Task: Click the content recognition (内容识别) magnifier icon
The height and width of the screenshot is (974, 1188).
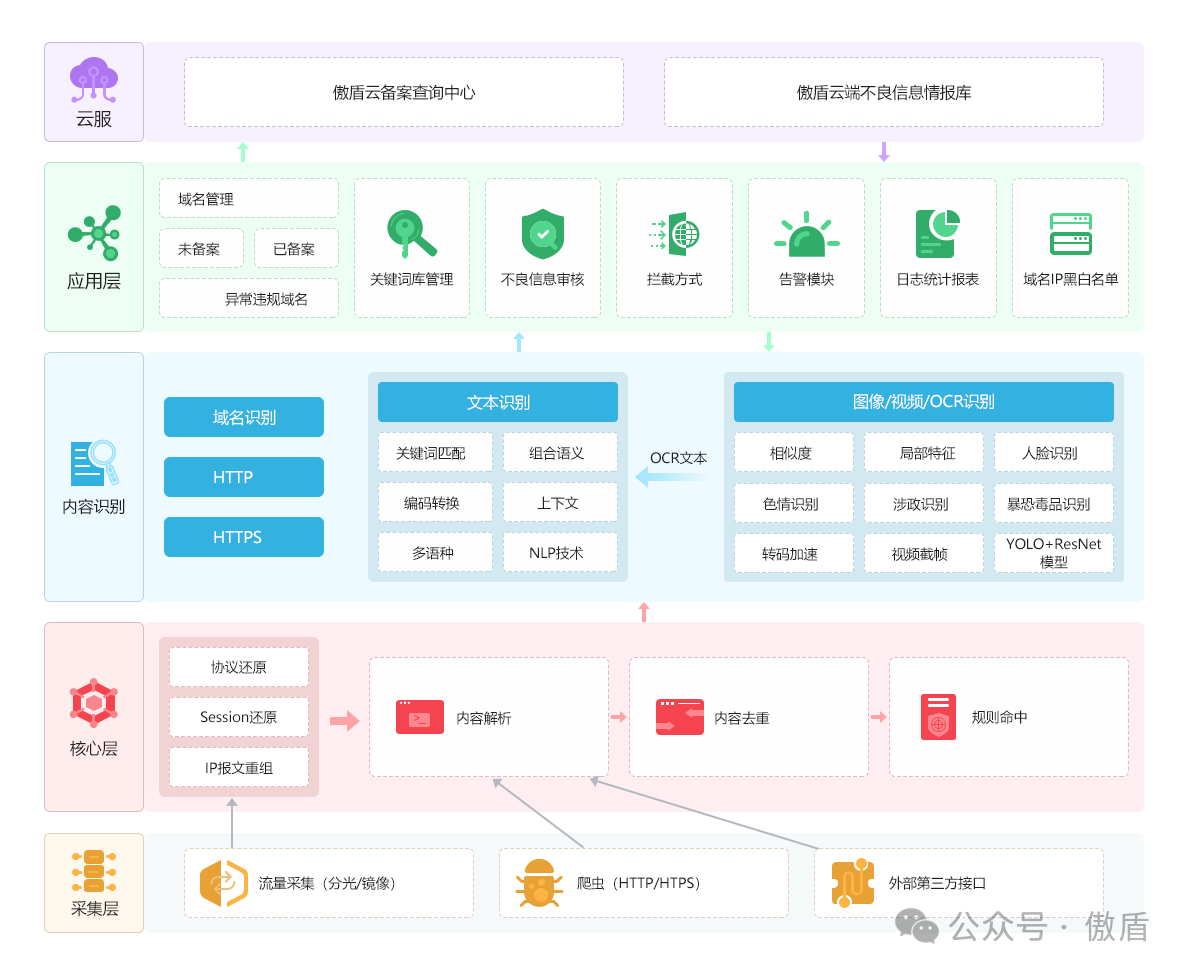Action: tap(94, 463)
